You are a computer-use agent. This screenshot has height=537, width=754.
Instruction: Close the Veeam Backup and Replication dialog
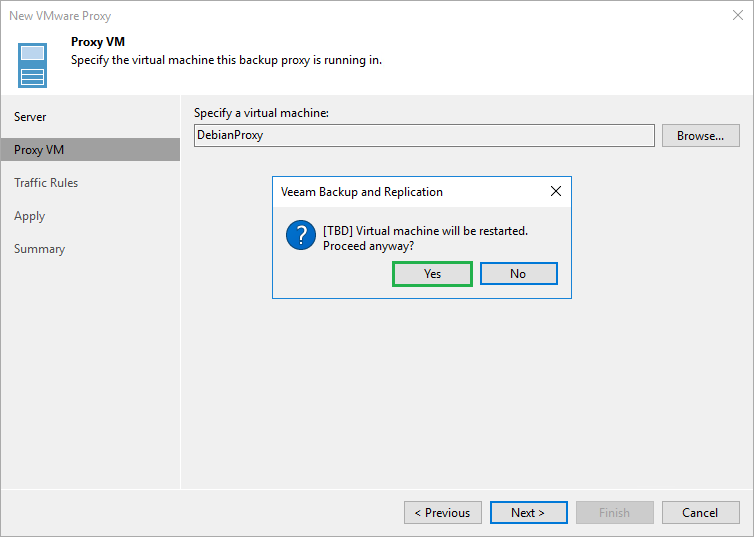coord(555,192)
